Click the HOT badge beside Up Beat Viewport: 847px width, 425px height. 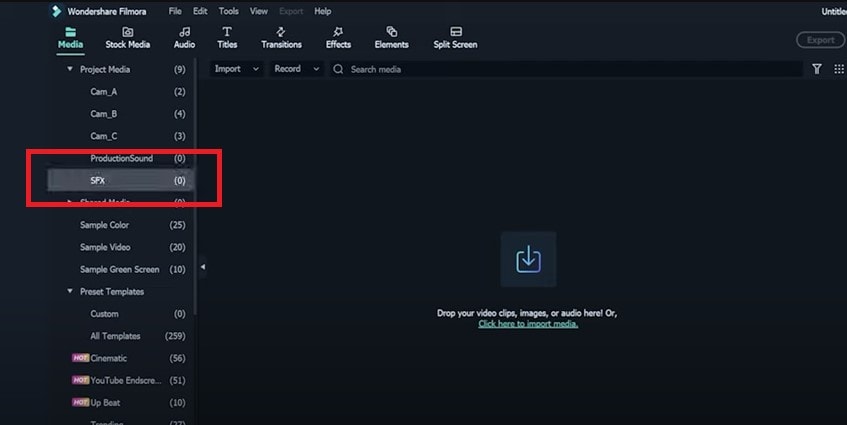[x=80, y=402]
